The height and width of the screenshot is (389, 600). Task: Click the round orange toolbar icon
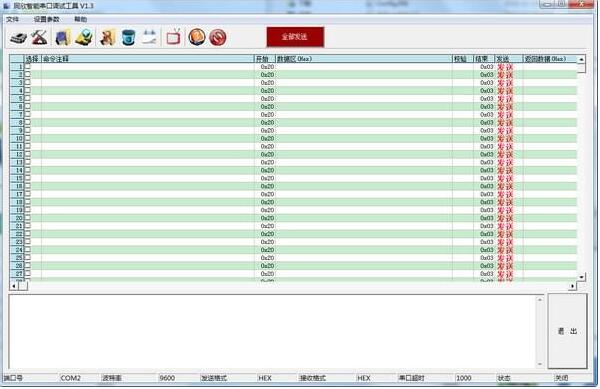[x=197, y=37]
